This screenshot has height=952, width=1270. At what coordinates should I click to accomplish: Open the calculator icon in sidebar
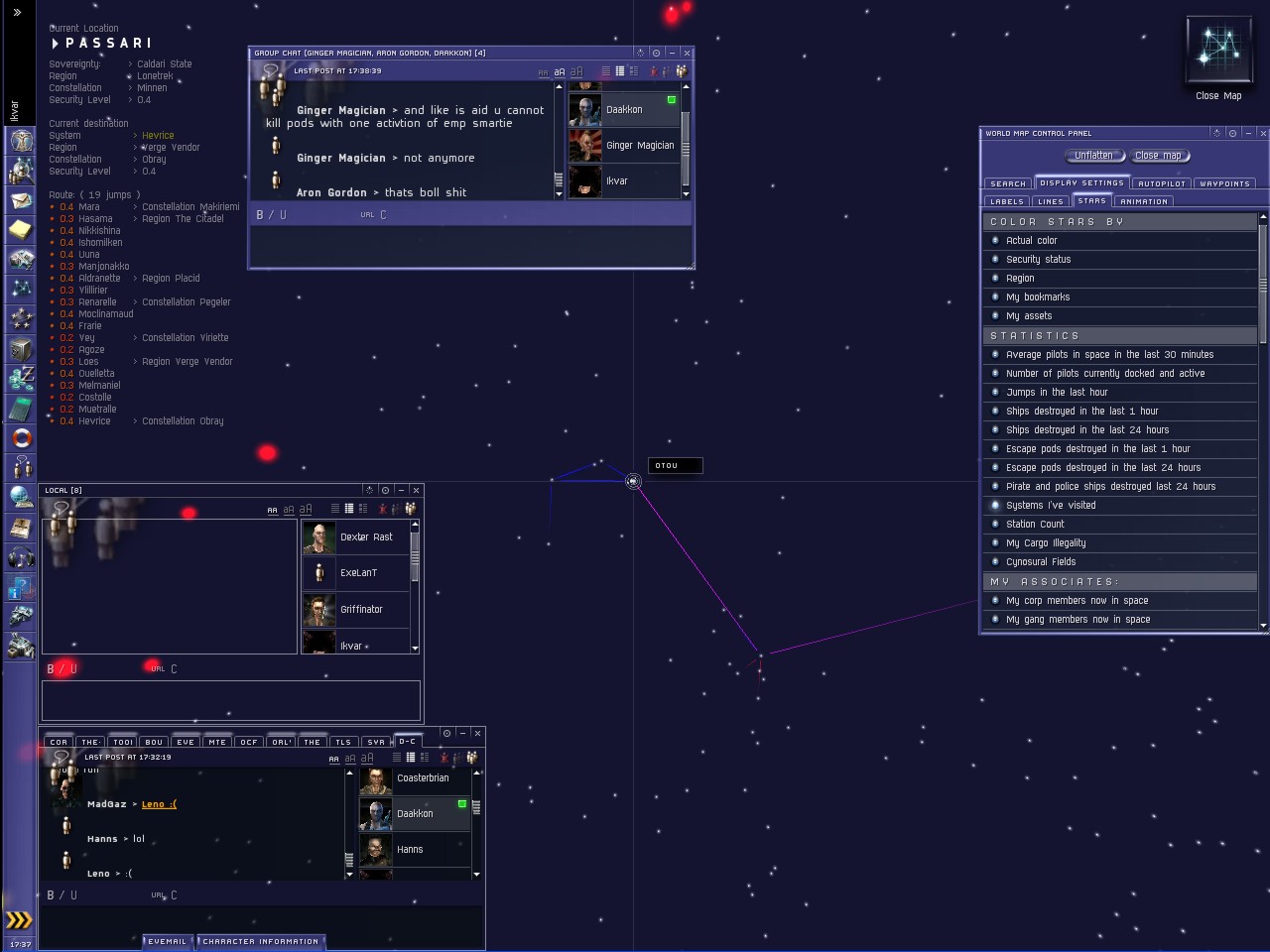[21, 409]
